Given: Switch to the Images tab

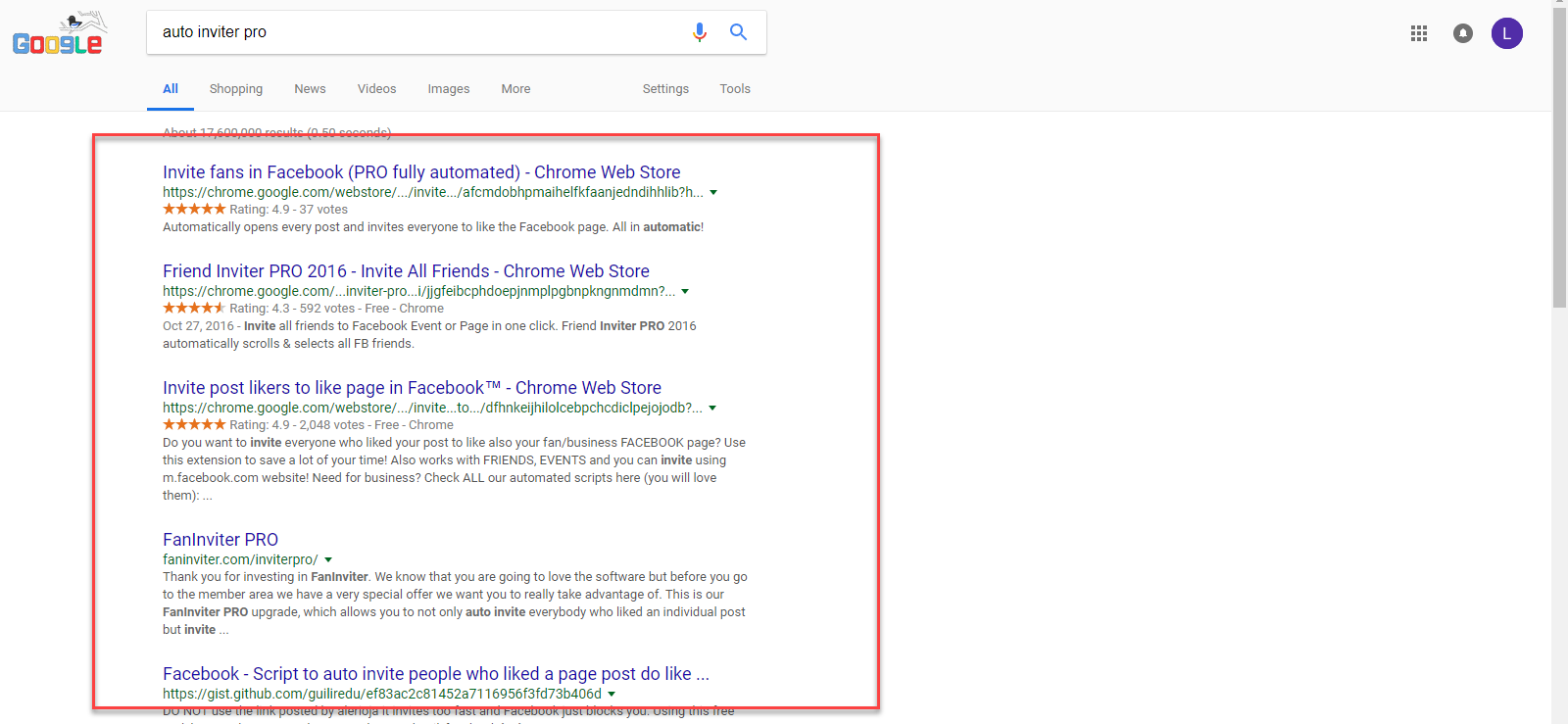Looking at the screenshot, I should click(x=449, y=89).
